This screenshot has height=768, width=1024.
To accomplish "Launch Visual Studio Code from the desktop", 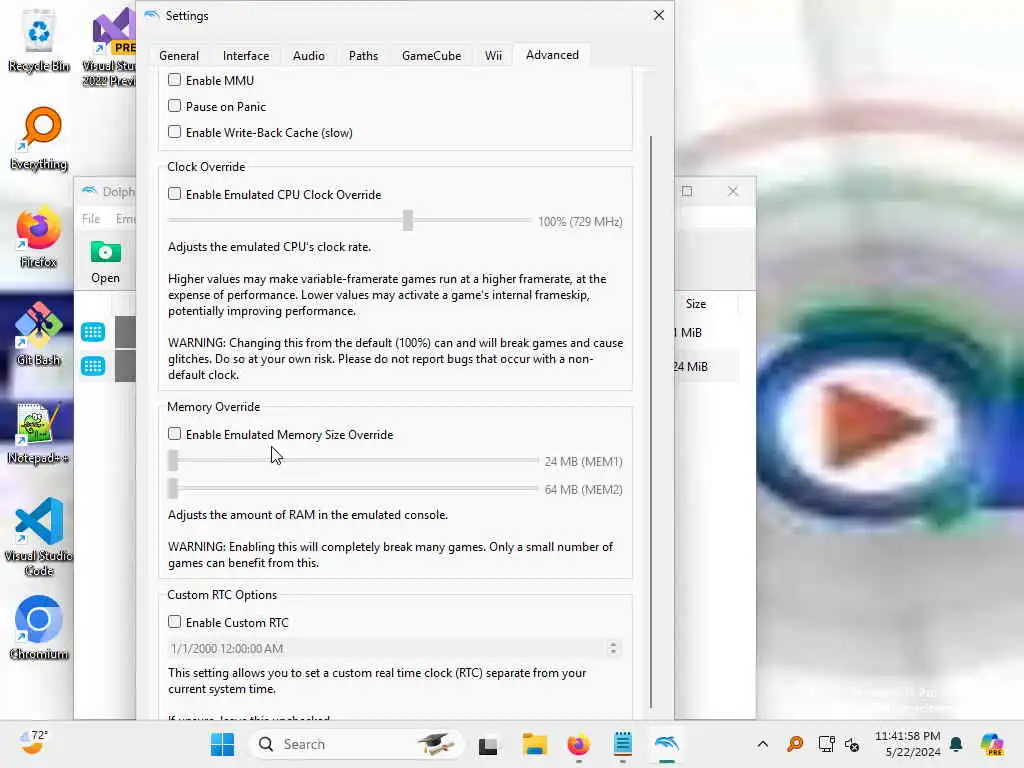I will pos(39,537).
